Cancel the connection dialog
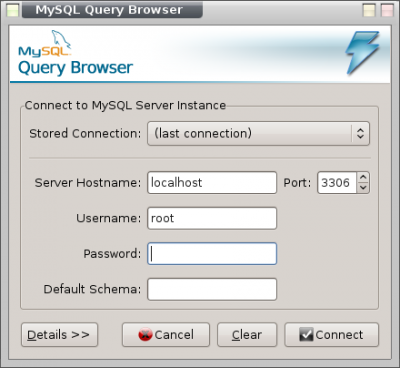Screen dimensions: 400x368 (x=166, y=335)
